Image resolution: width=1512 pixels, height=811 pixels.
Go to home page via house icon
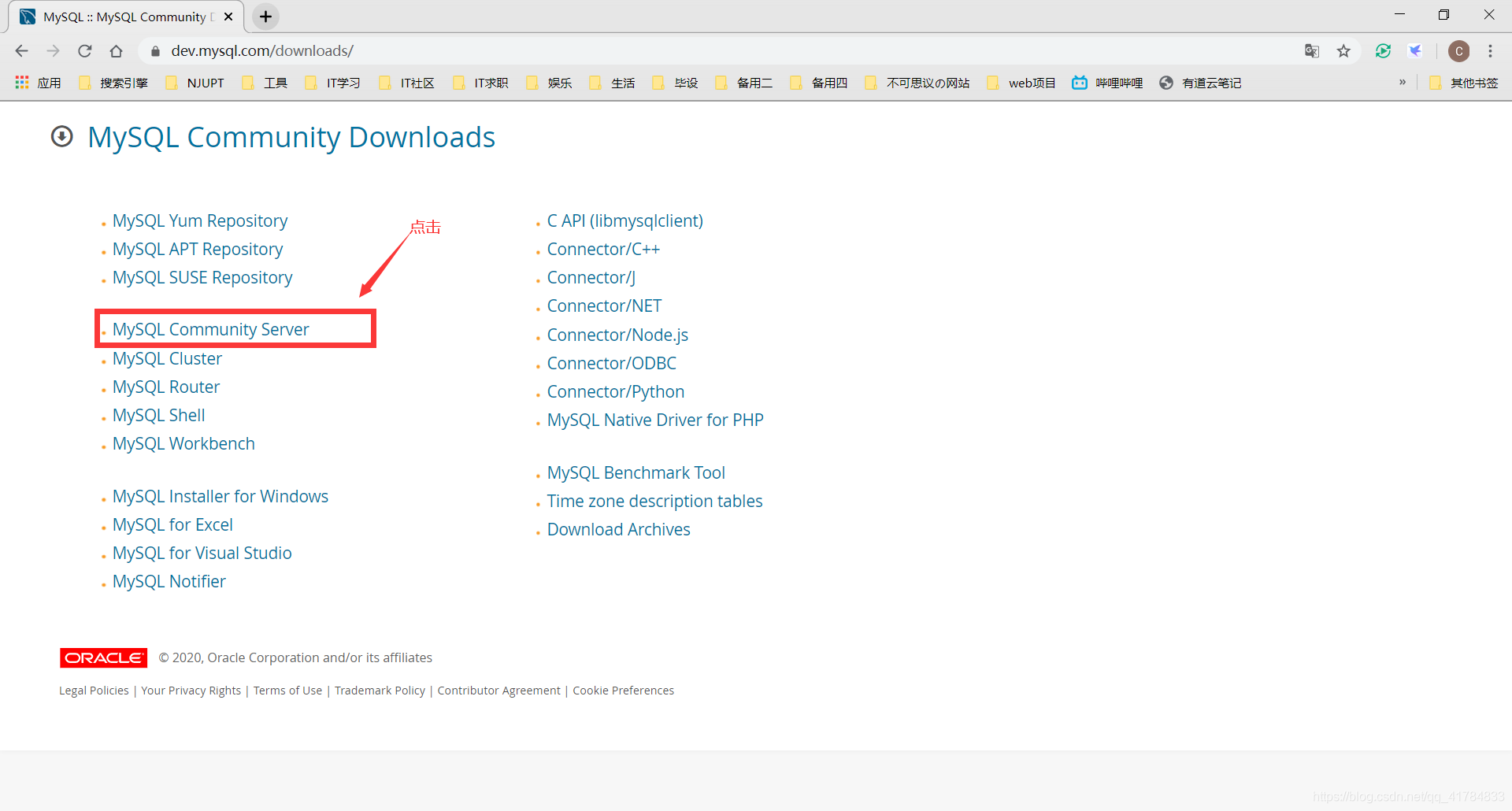(117, 51)
